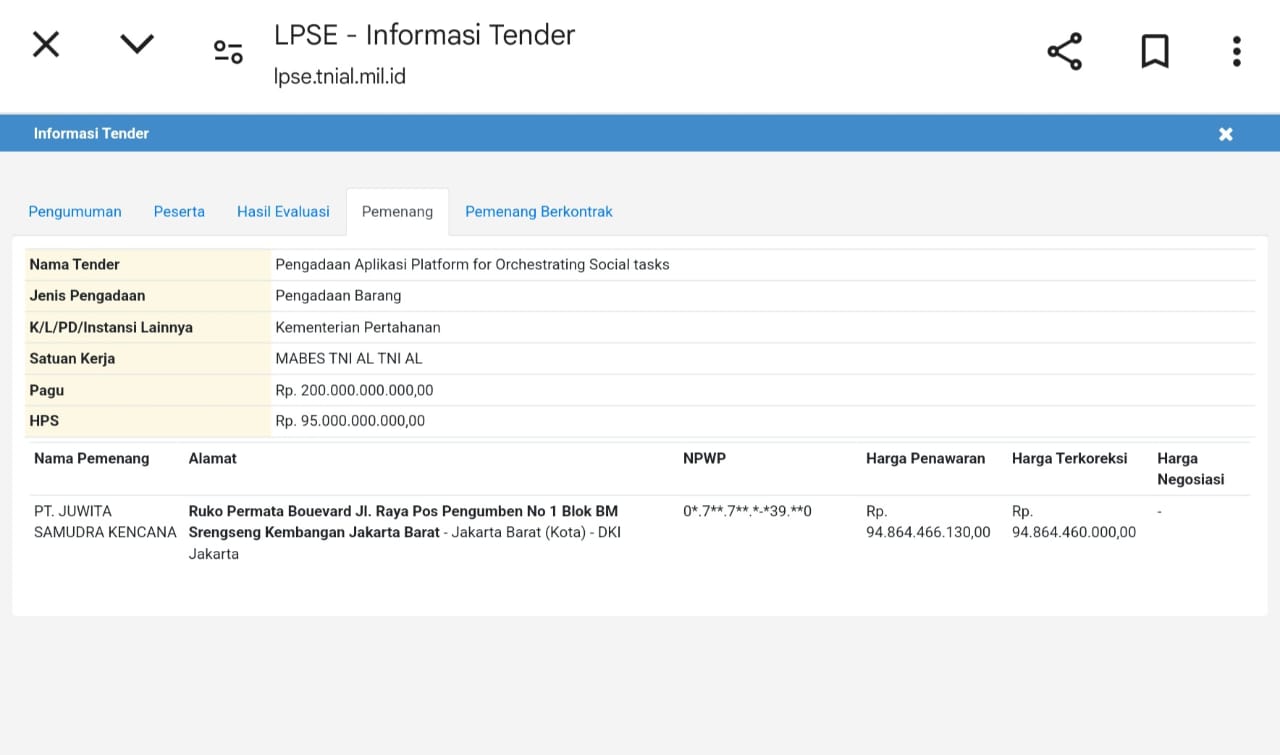Screen dimensions: 1280x755
Task: Click the Pagu label
Action: click(x=47, y=390)
